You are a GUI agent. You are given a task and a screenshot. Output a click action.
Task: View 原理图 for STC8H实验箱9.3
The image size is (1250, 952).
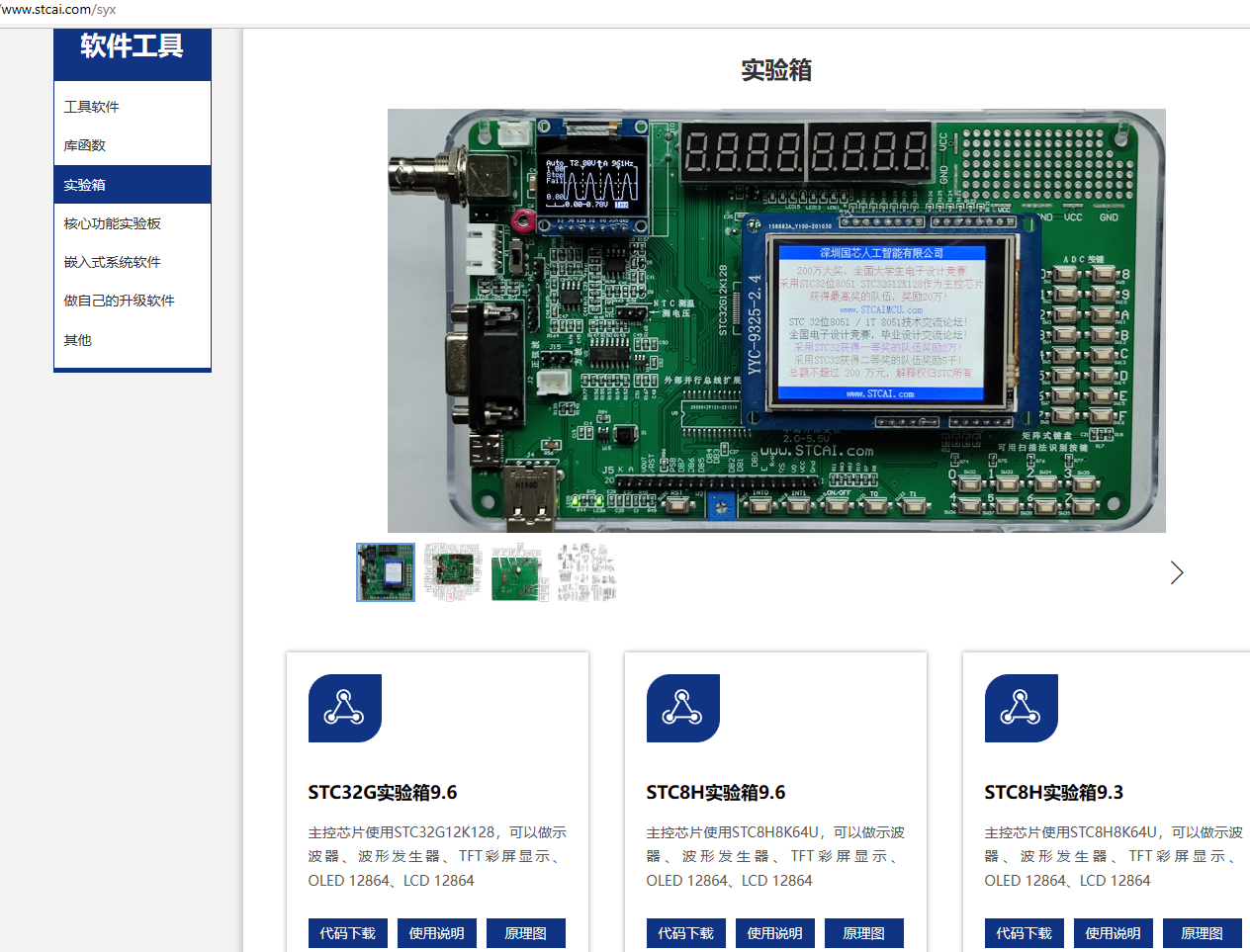[x=1203, y=933]
